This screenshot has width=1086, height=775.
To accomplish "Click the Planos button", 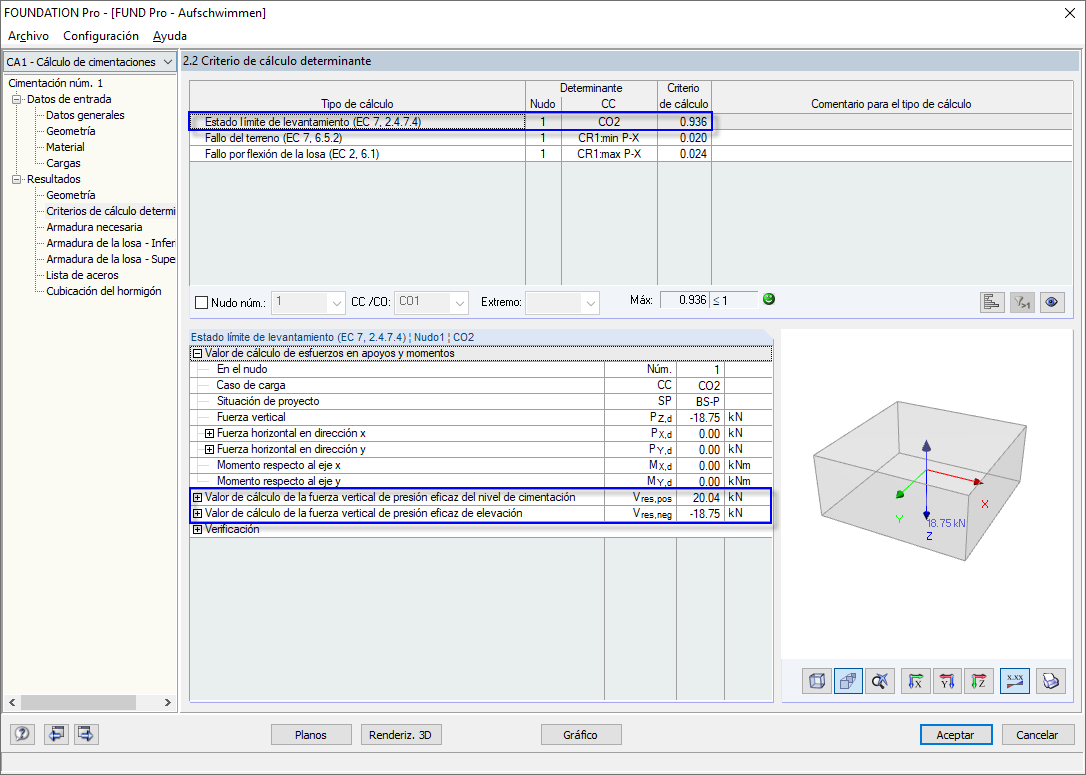I will click(x=311, y=734).
